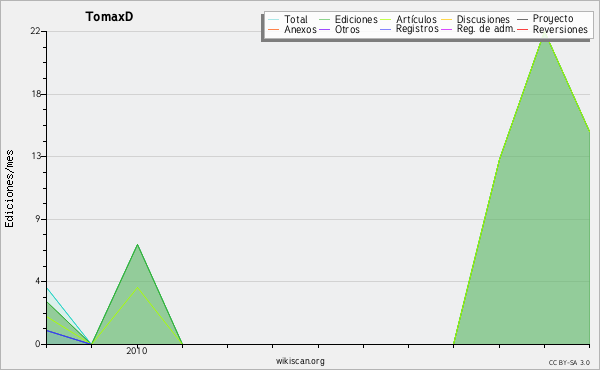Click the purple Otros legend line swatch
The image size is (600, 370).
point(324,29)
